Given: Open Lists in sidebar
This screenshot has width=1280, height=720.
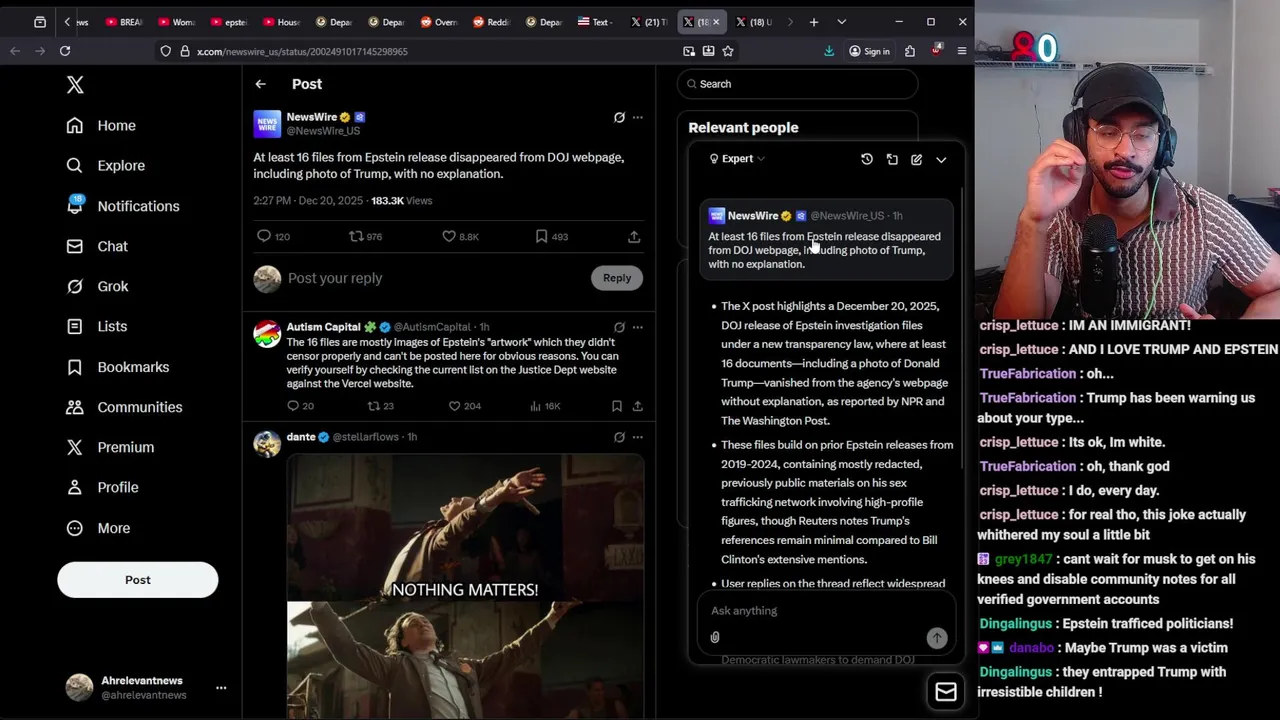Looking at the screenshot, I should click(x=96, y=326).
